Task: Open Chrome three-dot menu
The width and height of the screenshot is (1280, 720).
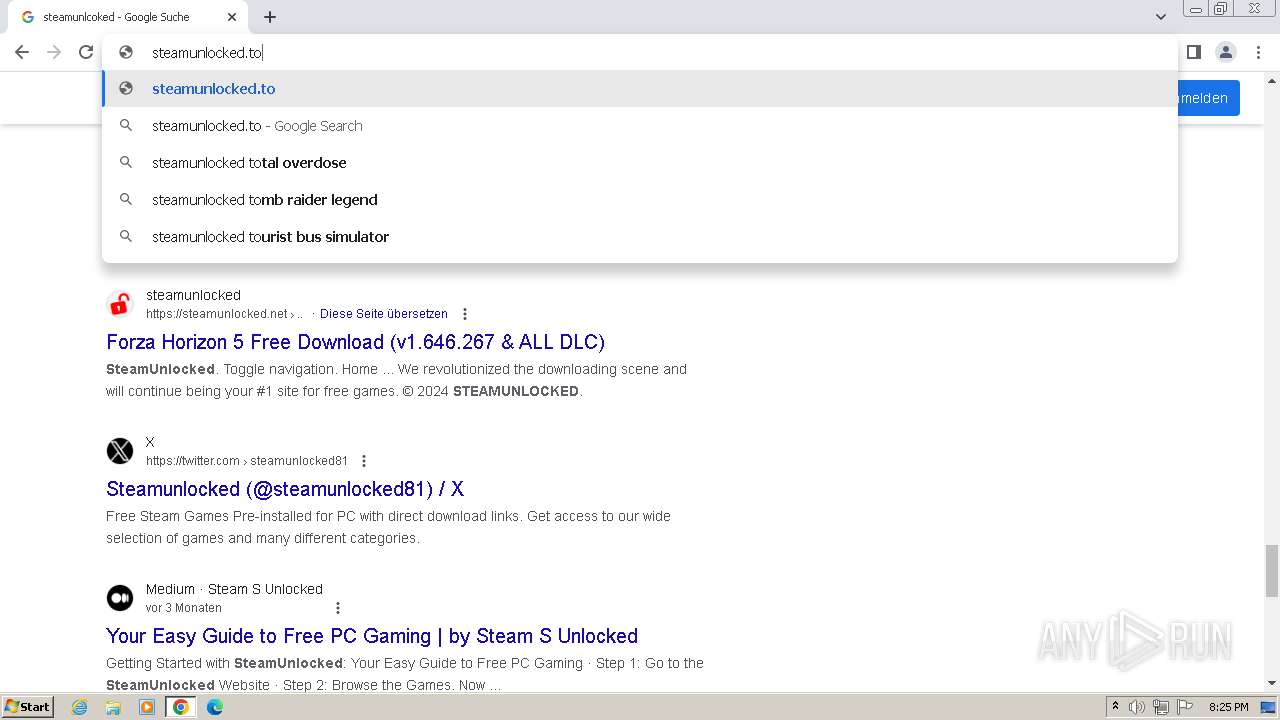Action: 1258,52
